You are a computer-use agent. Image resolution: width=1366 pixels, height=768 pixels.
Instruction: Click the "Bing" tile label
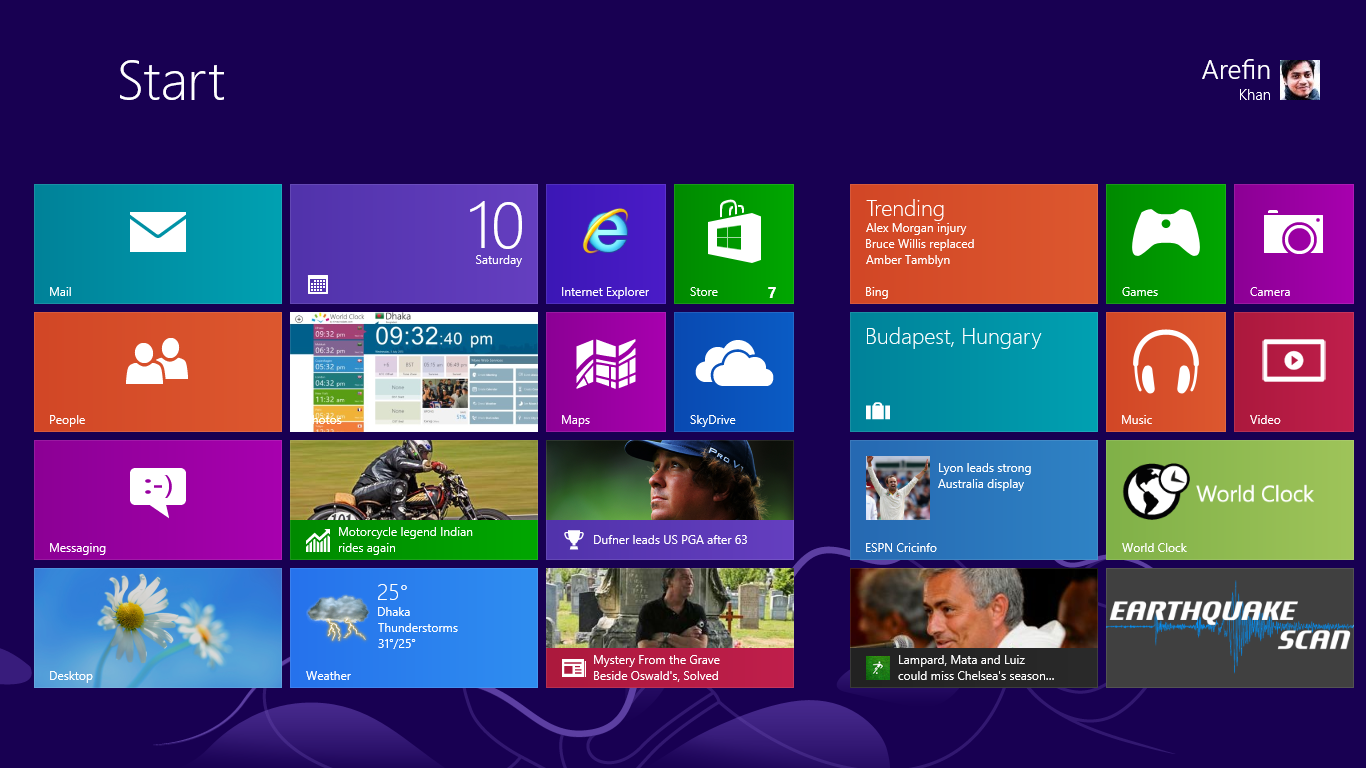click(876, 292)
